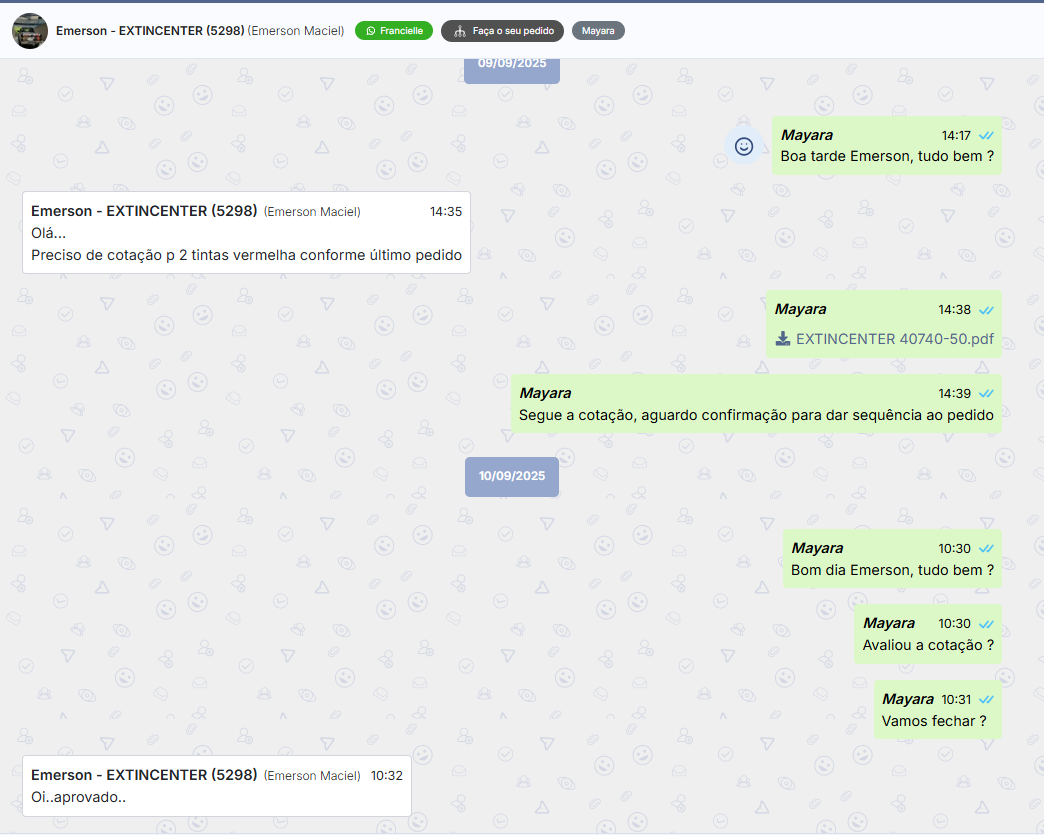Click the hierarchy icon in Faça o seu pedido
This screenshot has height=835, width=1044.
click(459, 31)
